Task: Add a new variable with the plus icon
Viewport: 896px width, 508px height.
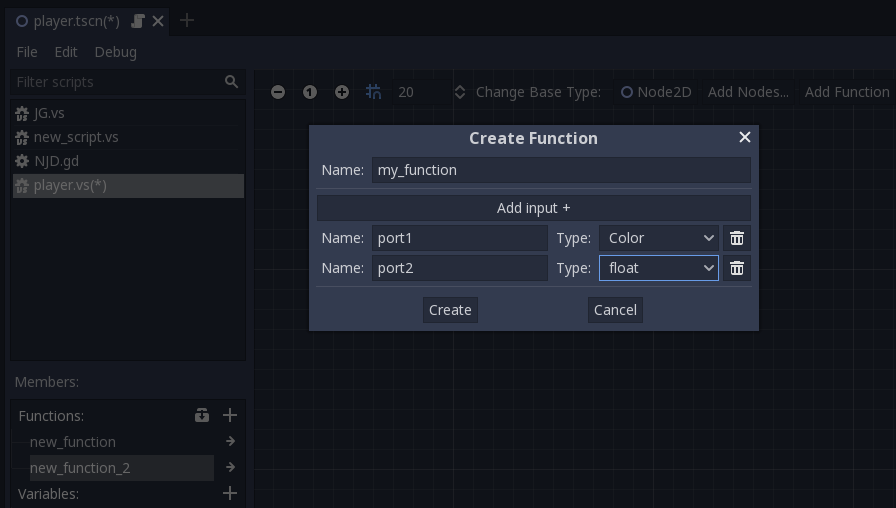Action: point(230,493)
